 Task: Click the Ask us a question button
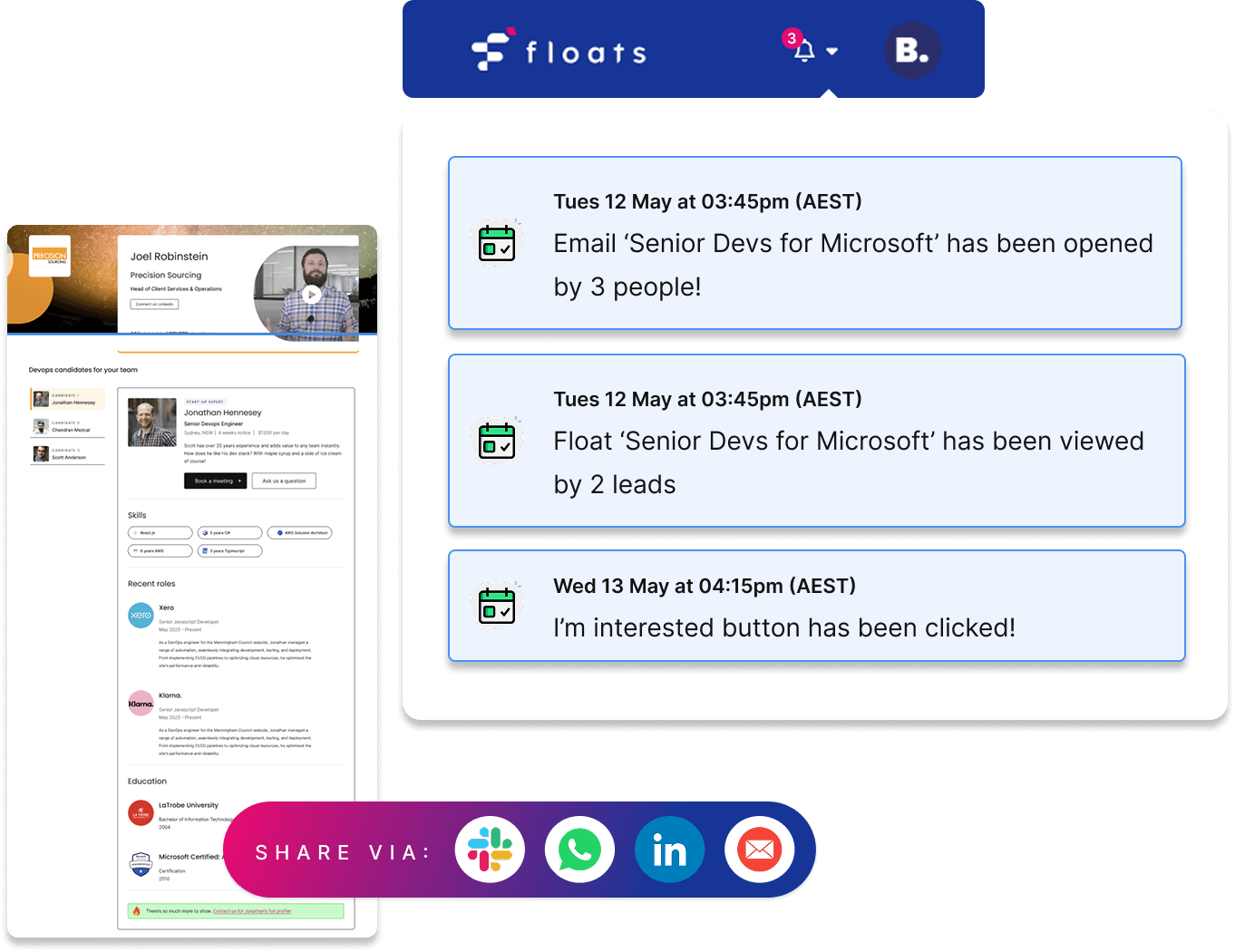tap(284, 481)
